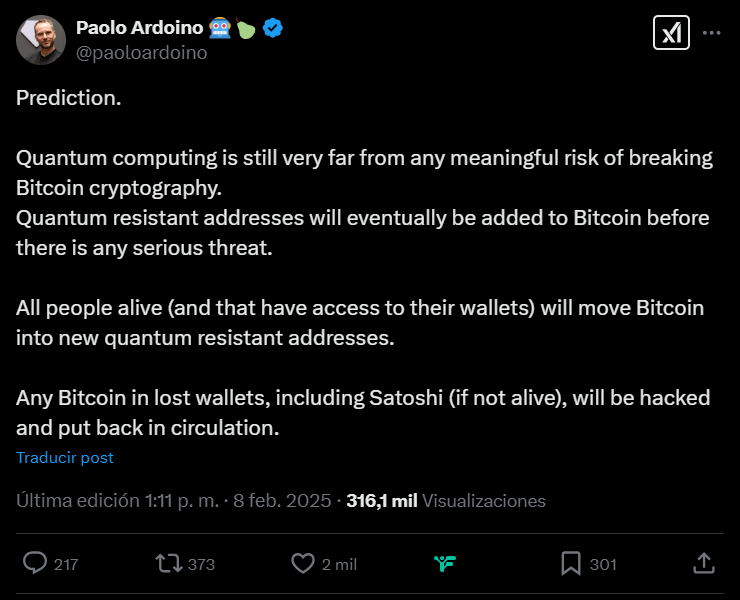The width and height of the screenshot is (740, 600).
Task: Click the pear emoji beside name
Action: [247, 29]
